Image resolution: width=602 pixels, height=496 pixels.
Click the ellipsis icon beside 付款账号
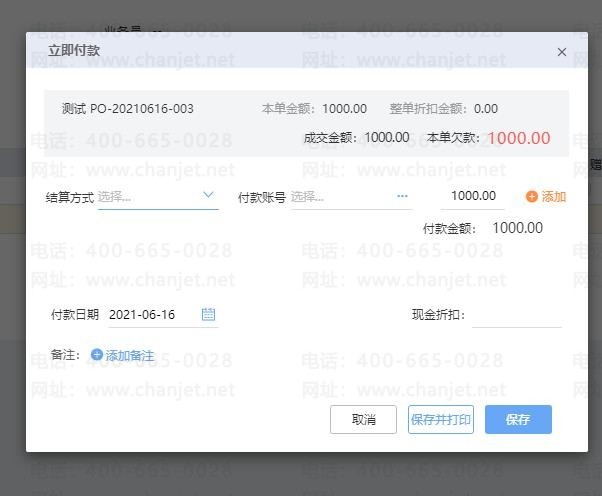point(402,197)
